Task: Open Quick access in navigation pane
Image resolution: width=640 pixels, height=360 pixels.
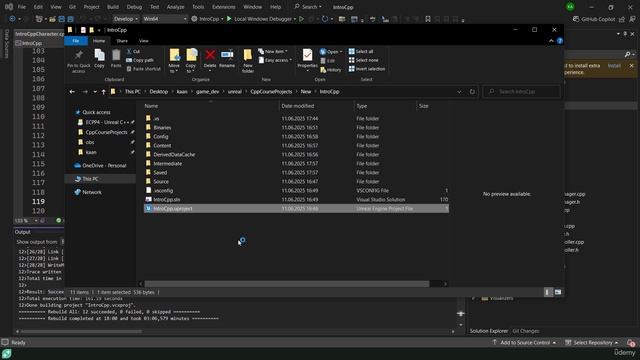Action: [96, 112]
